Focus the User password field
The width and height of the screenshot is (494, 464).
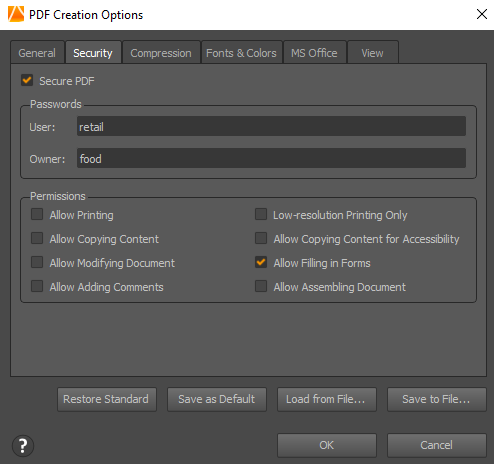tap(271, 126)
